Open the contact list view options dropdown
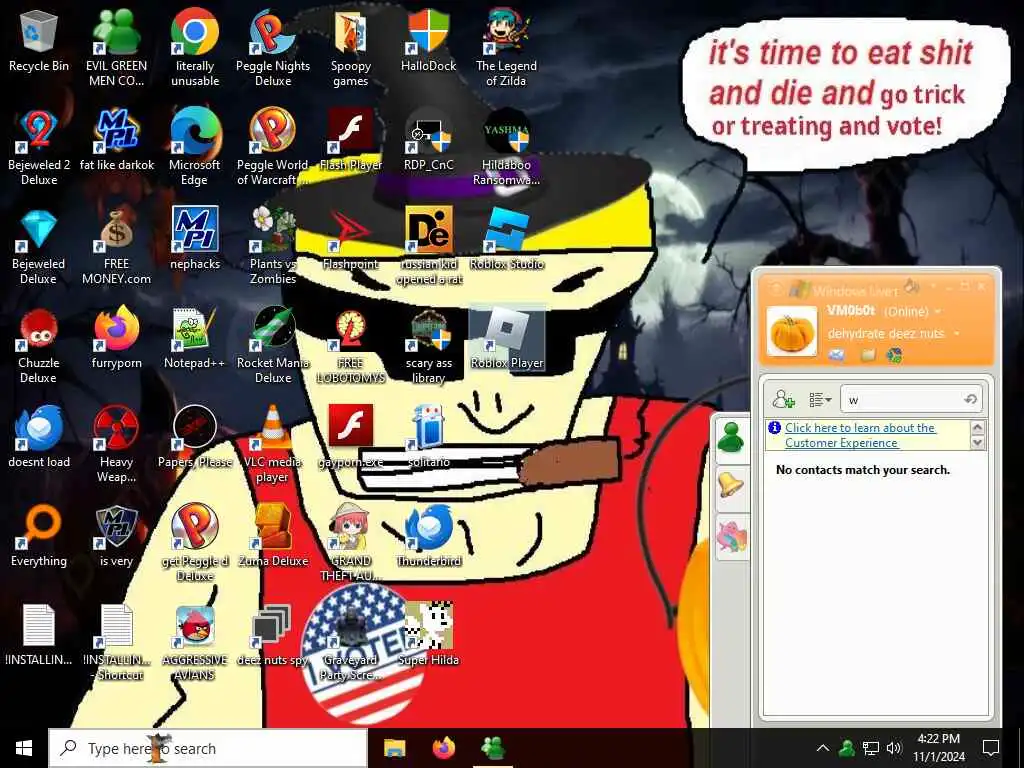This screenshot has height=768, width=1024. point(820,399)
